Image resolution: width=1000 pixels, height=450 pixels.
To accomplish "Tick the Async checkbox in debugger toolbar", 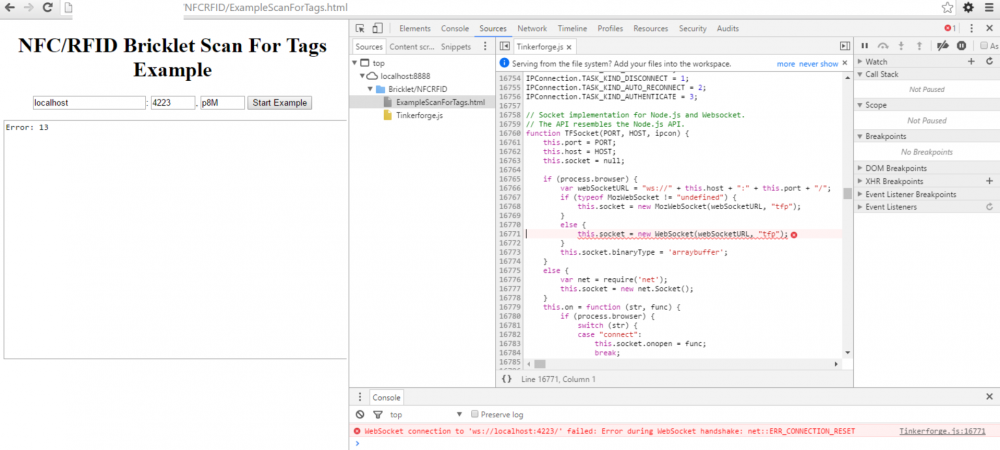I will coord(984,46).
